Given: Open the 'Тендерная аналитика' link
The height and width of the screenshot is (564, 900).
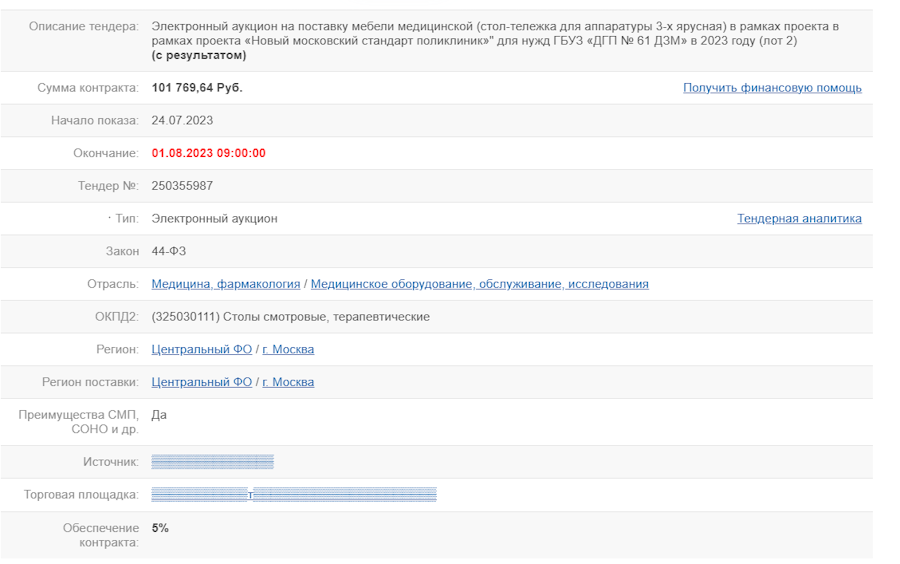Looking at the screenshot, I should pyautogui.click(x=799, y=219).
